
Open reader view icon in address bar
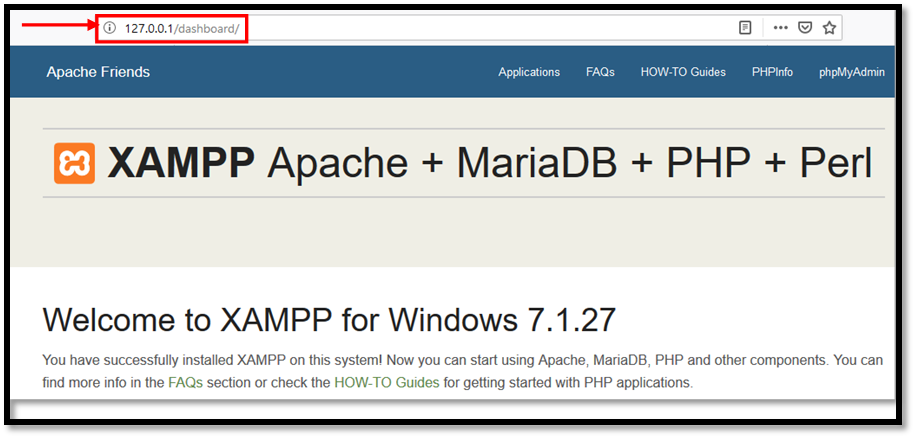(745, 28)
